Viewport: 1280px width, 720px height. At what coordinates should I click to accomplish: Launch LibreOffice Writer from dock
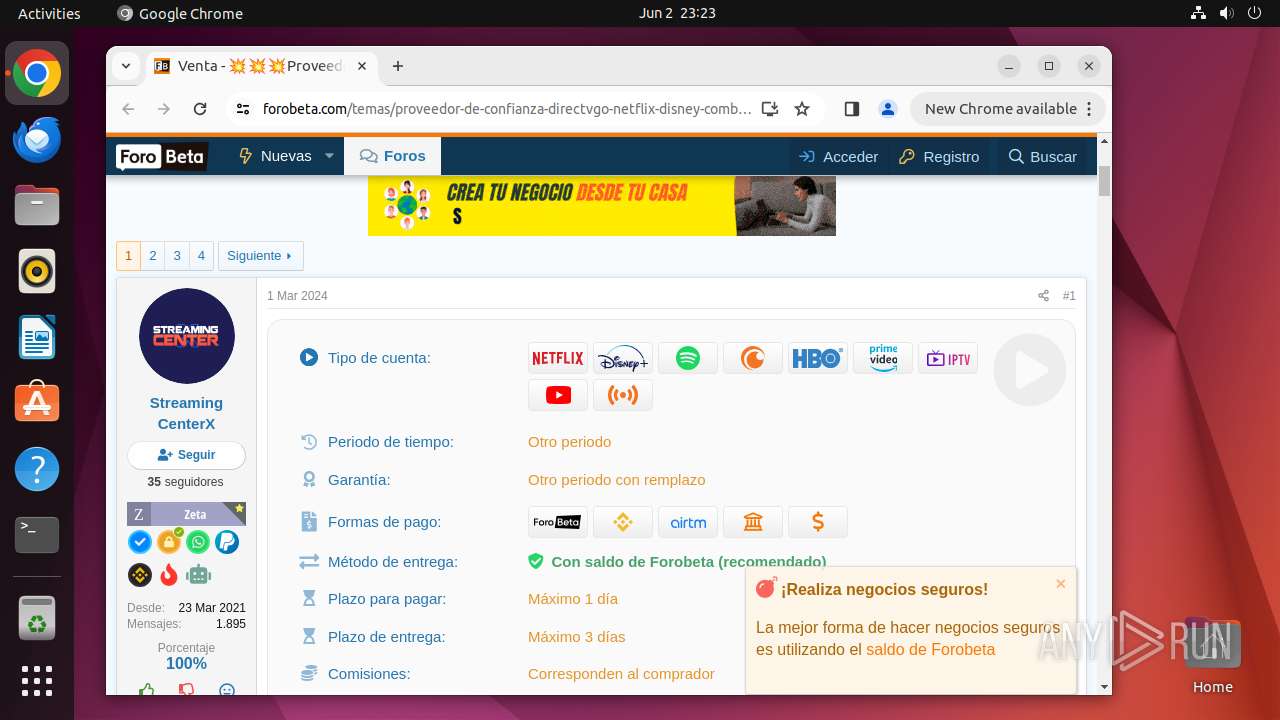37,337
